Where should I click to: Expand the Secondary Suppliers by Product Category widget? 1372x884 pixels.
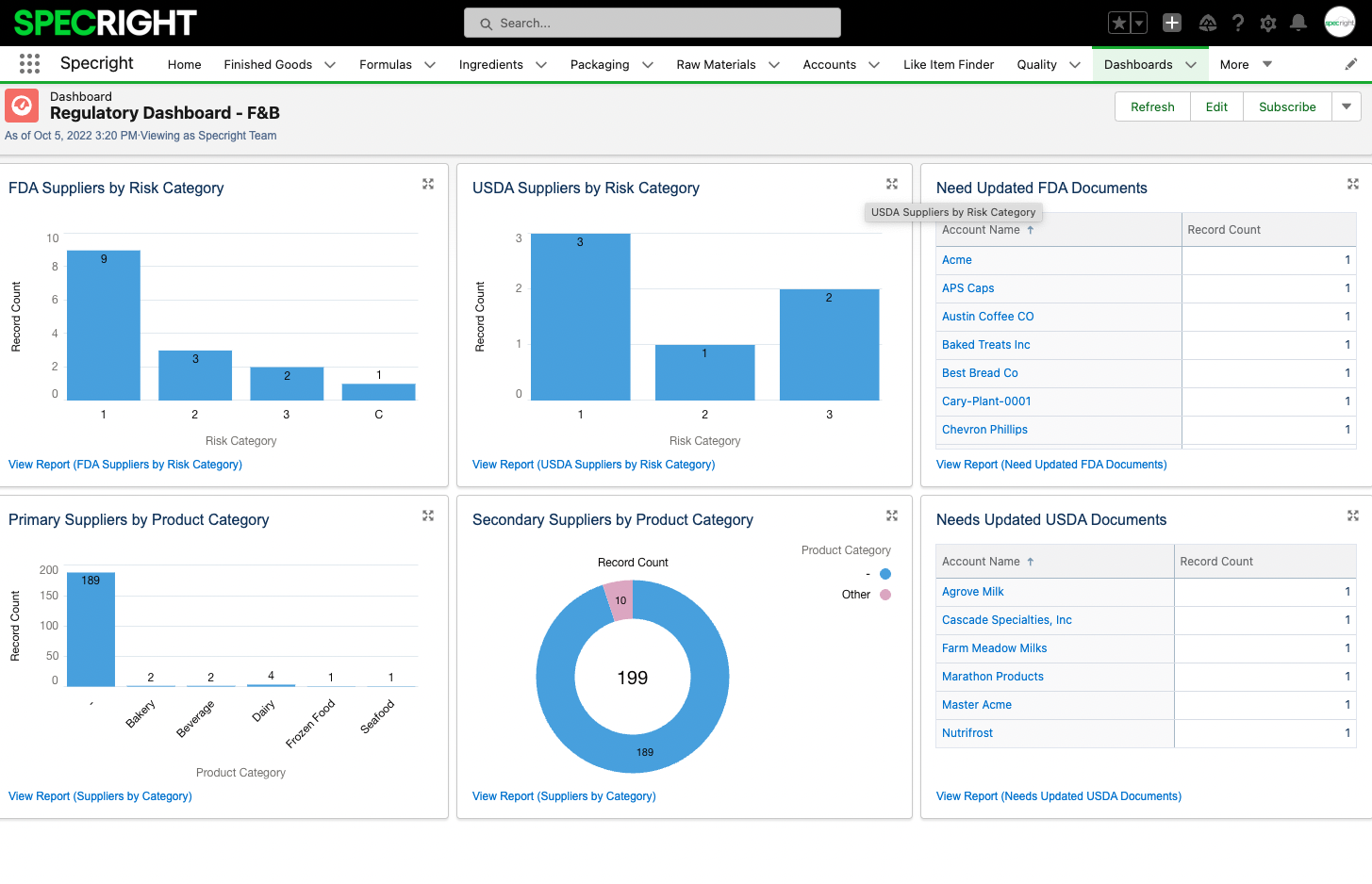(892, 516)
